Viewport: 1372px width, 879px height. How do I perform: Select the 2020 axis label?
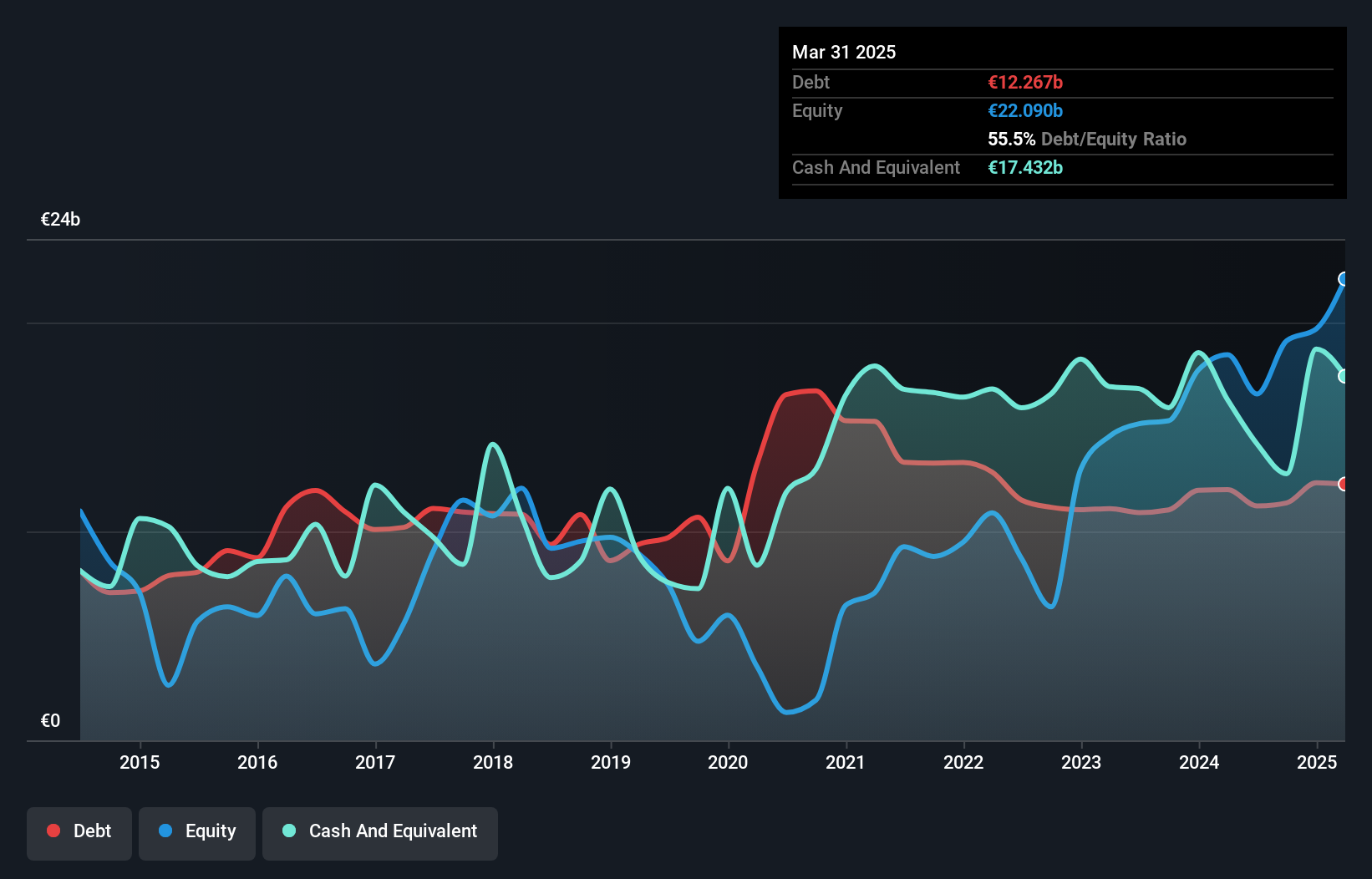[x=728, y=762]
